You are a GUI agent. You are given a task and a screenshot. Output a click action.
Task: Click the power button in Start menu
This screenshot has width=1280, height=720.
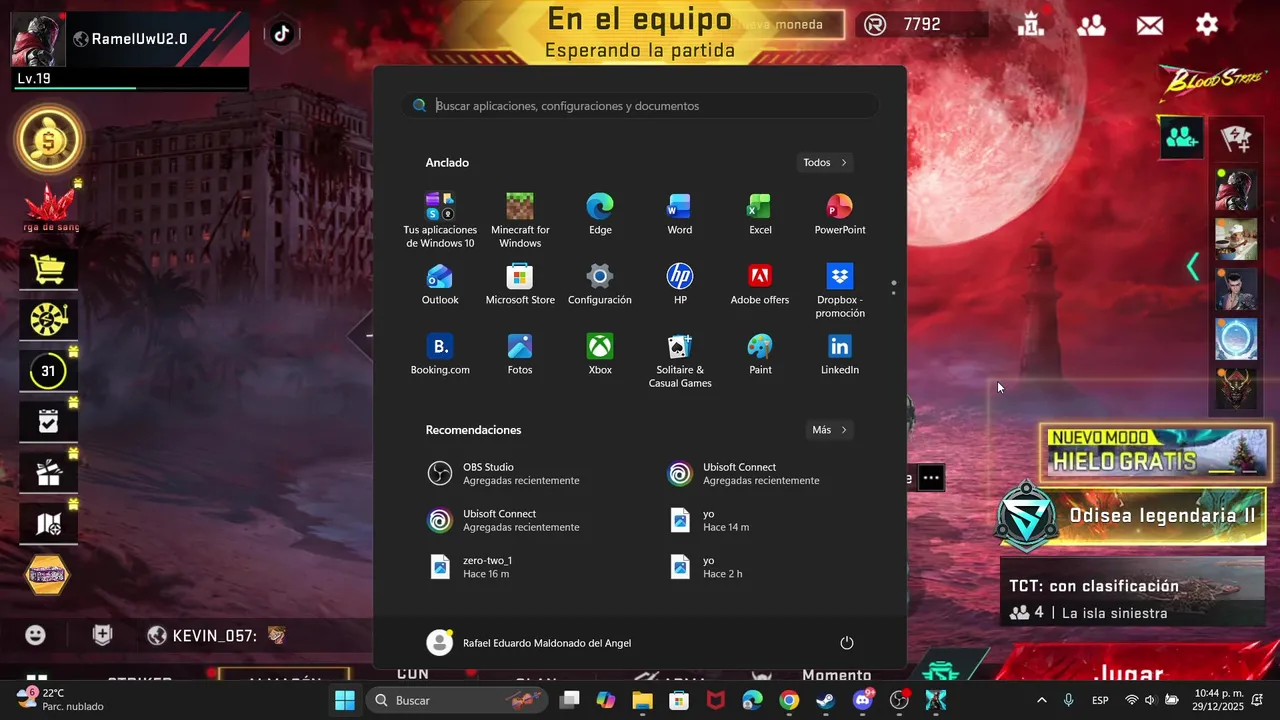click(x=847, y=643)
